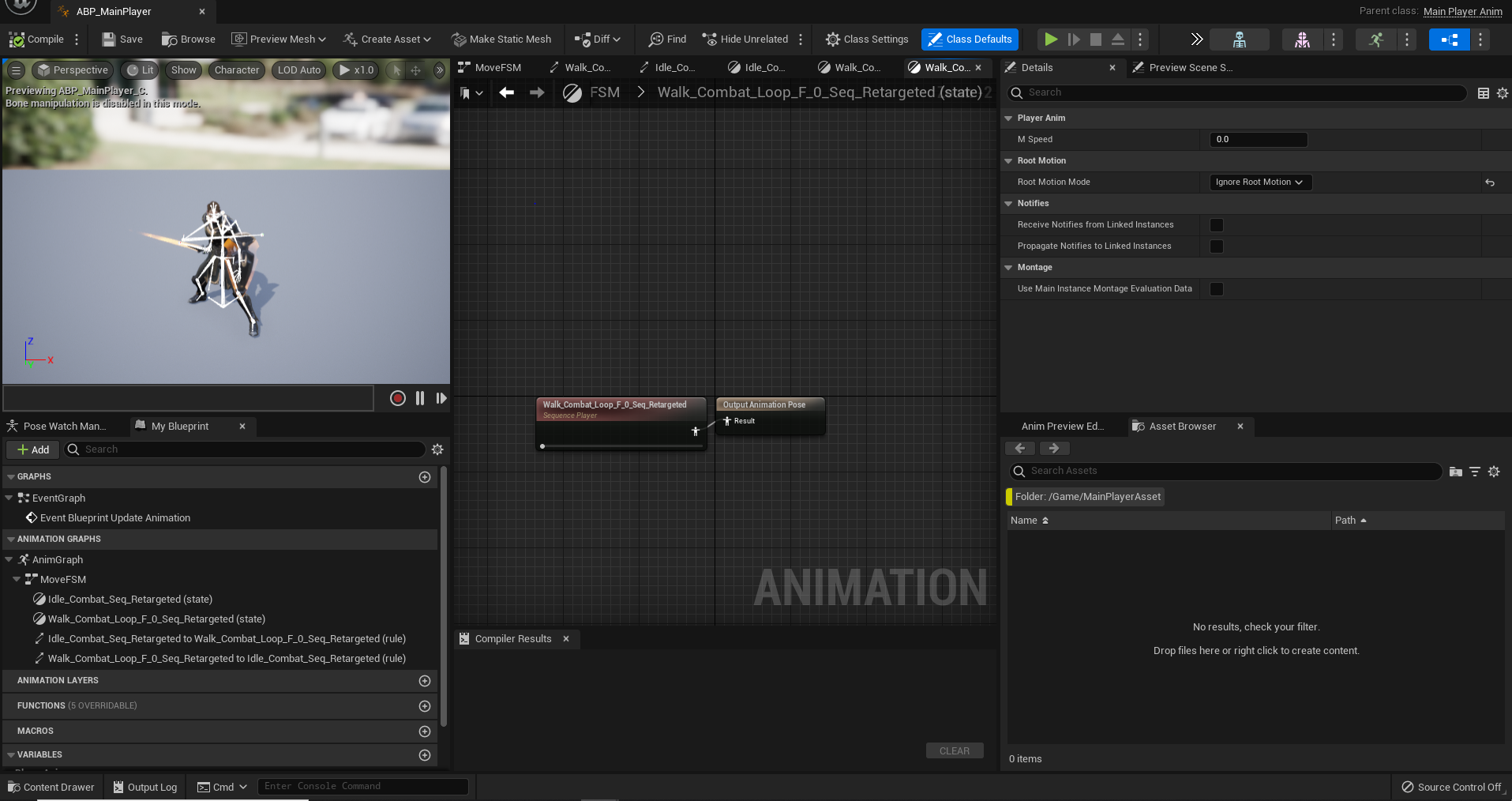1512x801 pixels.
Task: Navigate back in graph history
Action: [x=507, y=92]
